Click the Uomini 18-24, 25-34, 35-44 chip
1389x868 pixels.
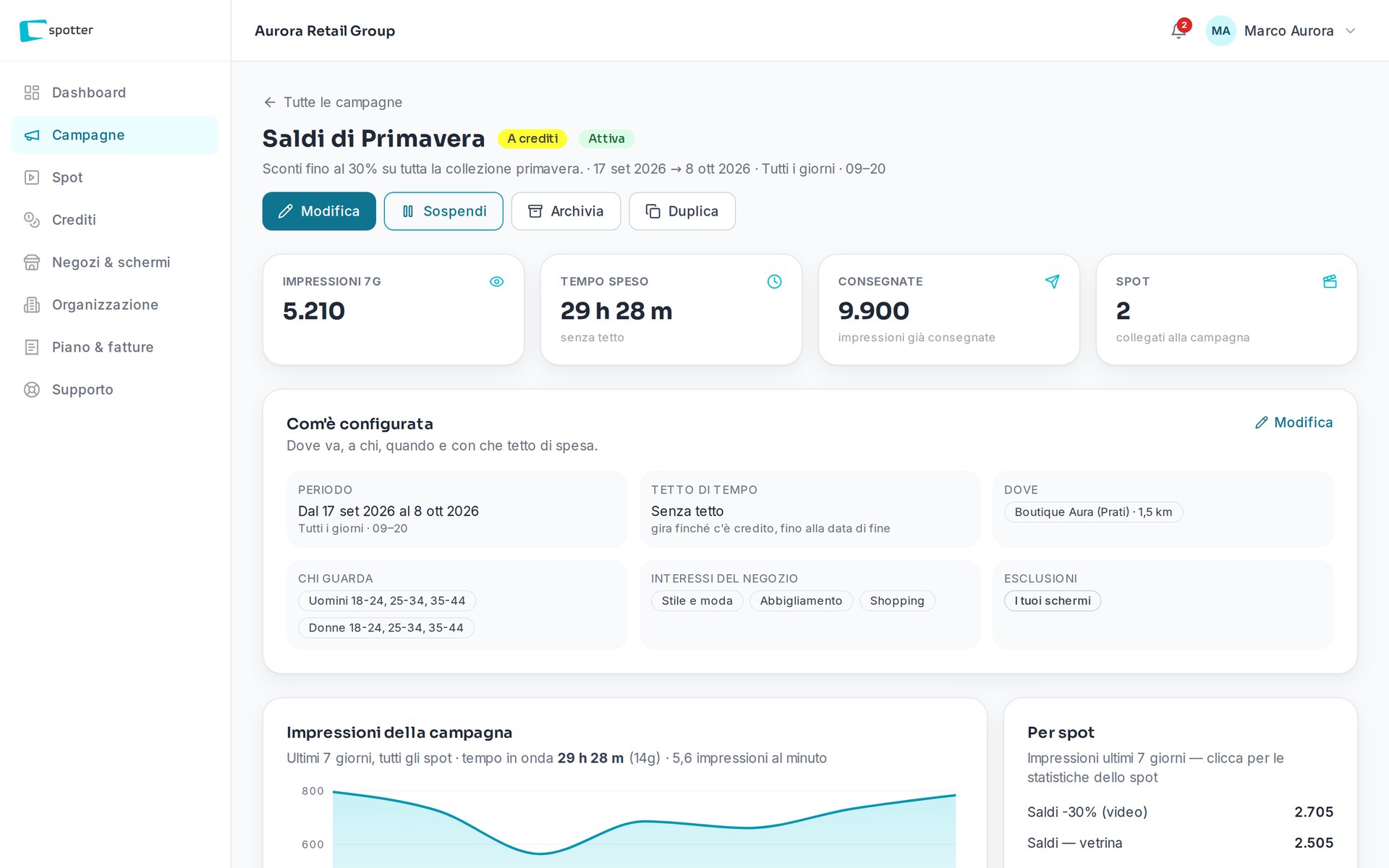coord(387,601)
